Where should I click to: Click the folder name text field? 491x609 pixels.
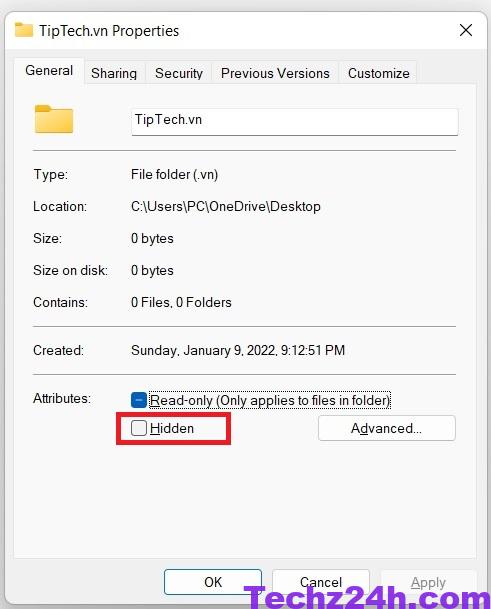pyautogui.click(x=295, y=122)
